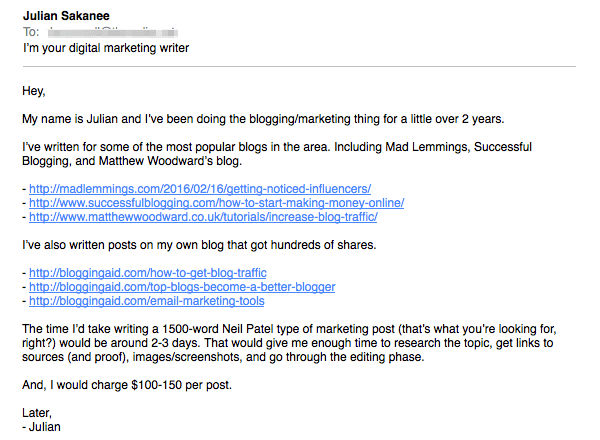Open the madlemmings.com getting-noticed-influencers link
This screenshot has height=440, width=600.
[200, 189]
